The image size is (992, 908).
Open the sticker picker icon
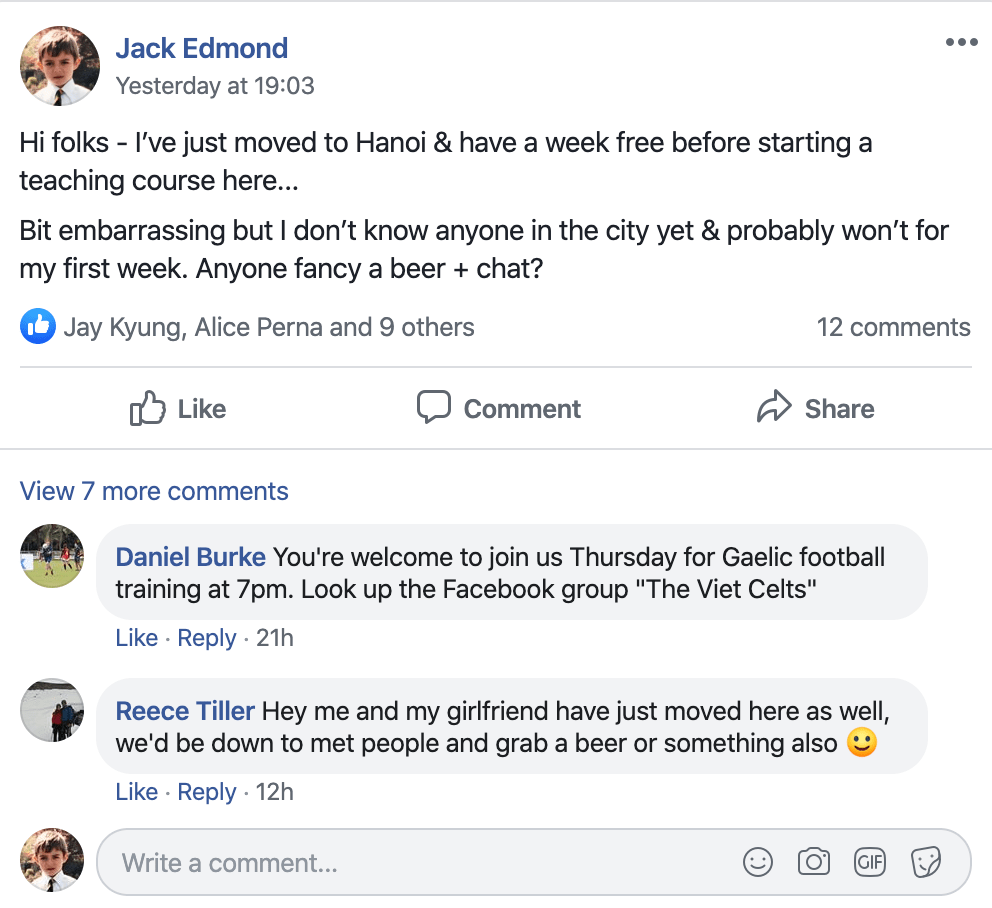tap(926, 861)
